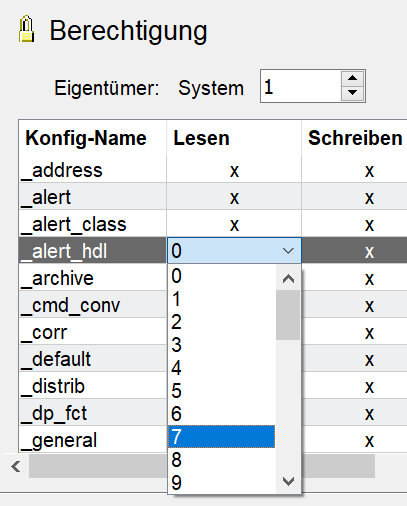The image size is (407, 506).
Task: Open the _alert_hdl Lesen combo box arrow
Action: coord(288,251)
